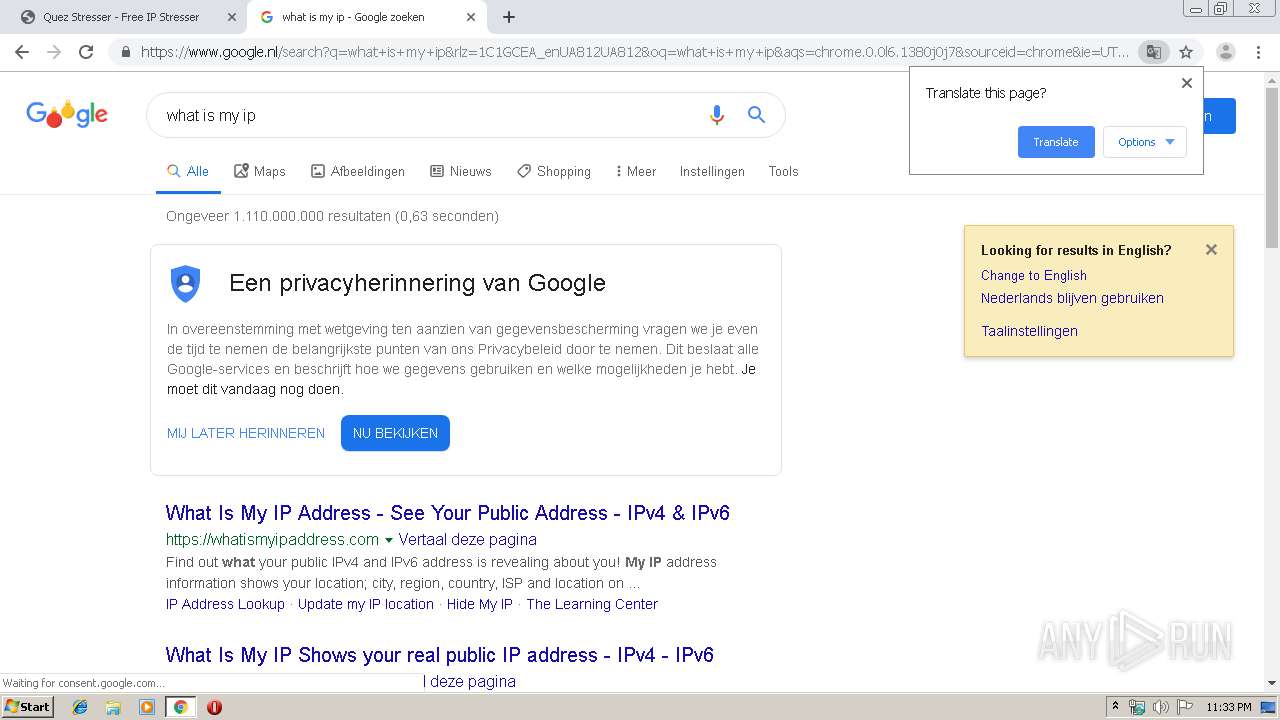Screen dimensions: 1280x720
Task: Open Taalinstellingen link
Action: (x=1029, y=331)
